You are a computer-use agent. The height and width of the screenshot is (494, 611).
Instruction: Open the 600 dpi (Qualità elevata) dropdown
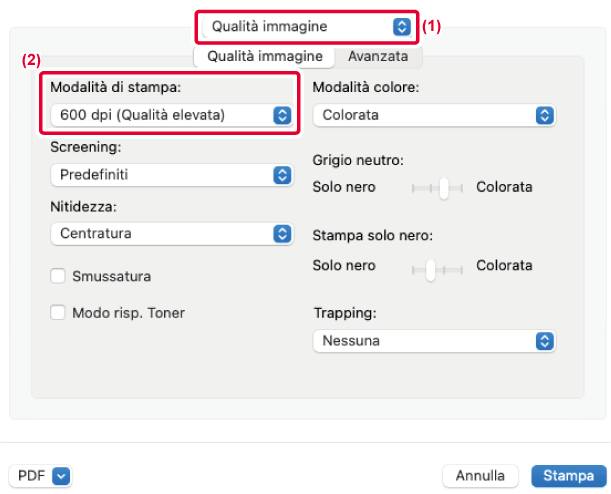point(171,115)
